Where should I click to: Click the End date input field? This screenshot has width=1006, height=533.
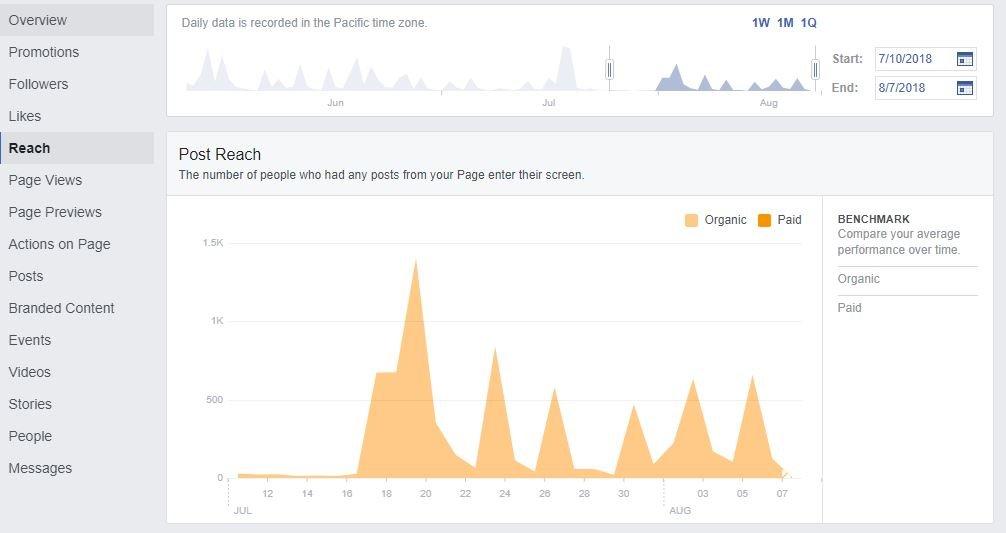[x=926, y=88]
